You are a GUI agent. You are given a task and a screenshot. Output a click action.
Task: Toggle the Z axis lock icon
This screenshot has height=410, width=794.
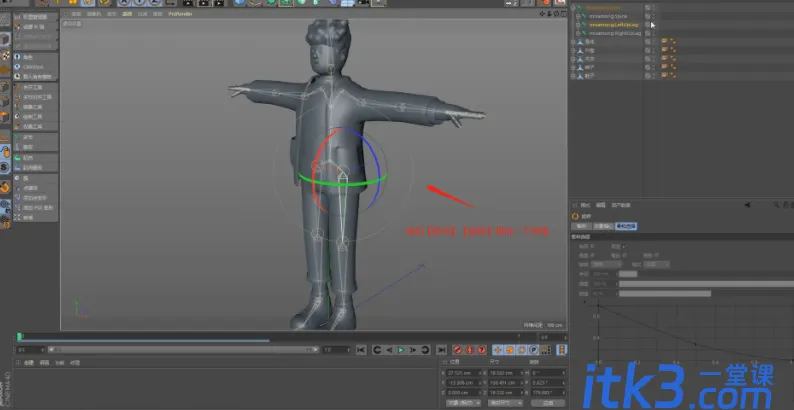153,3
